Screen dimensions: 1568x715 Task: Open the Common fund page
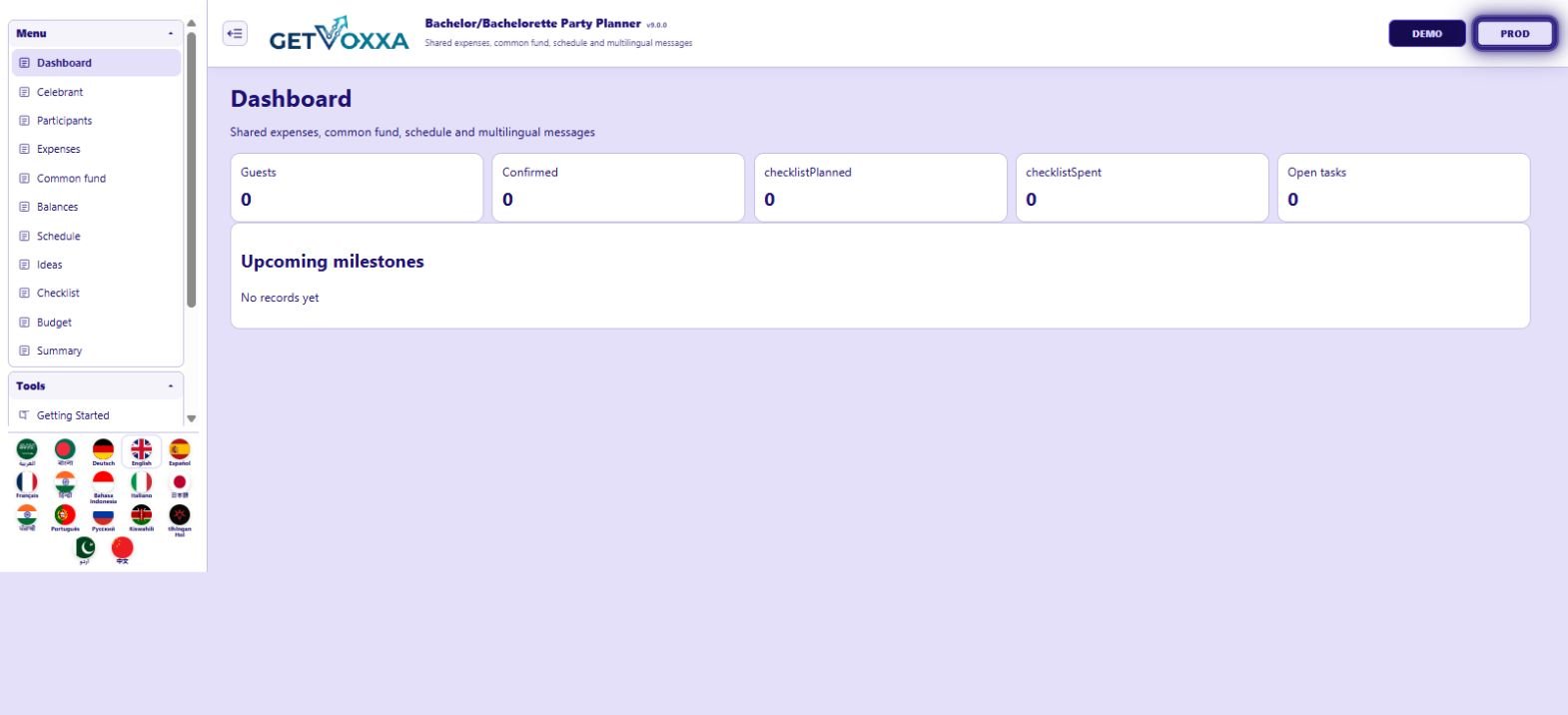(x=96, y=179)
